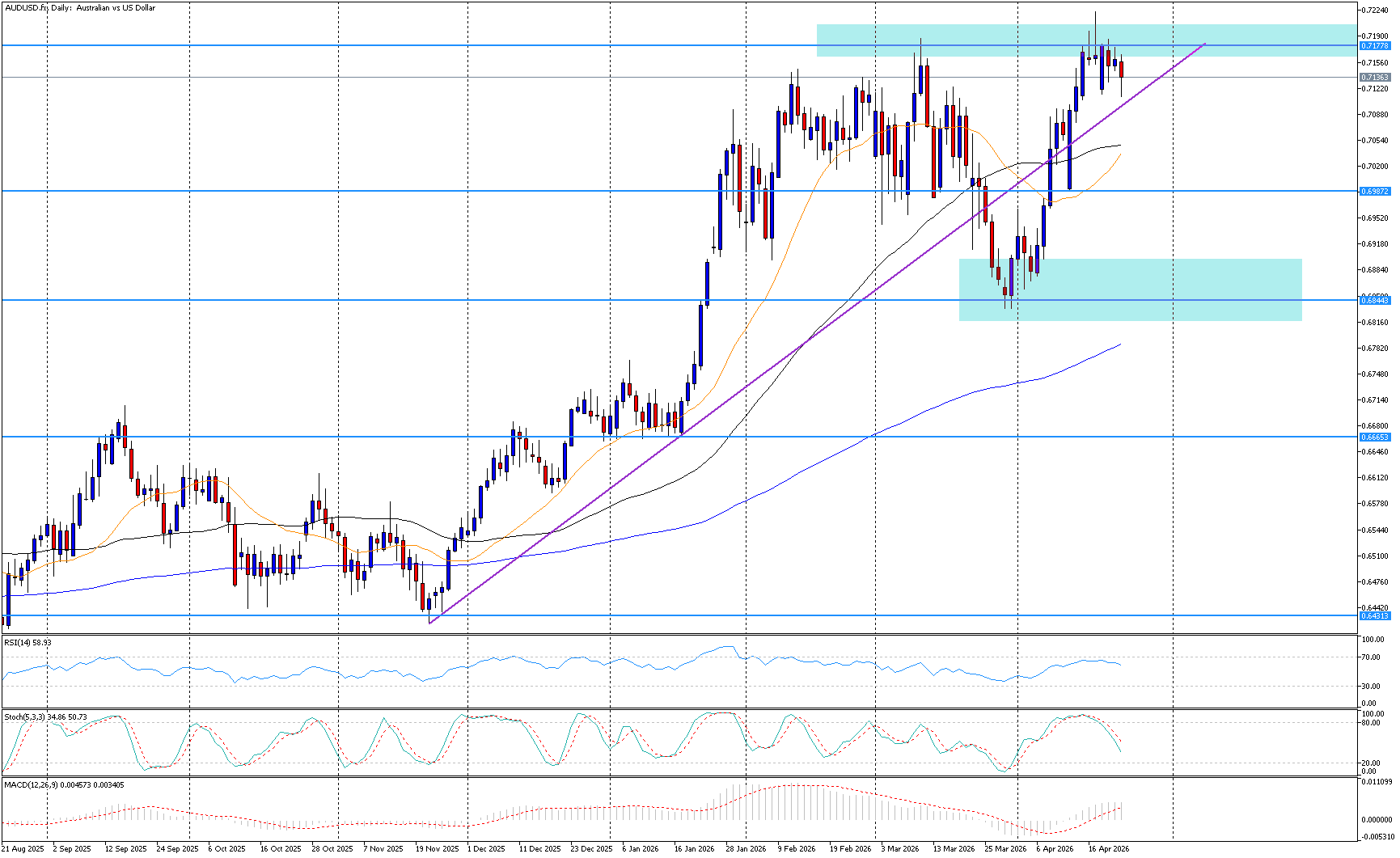The image size is (1400, 858).
Task: Click the 0.72240 top price scale value
Action: tap(1374, 11)
